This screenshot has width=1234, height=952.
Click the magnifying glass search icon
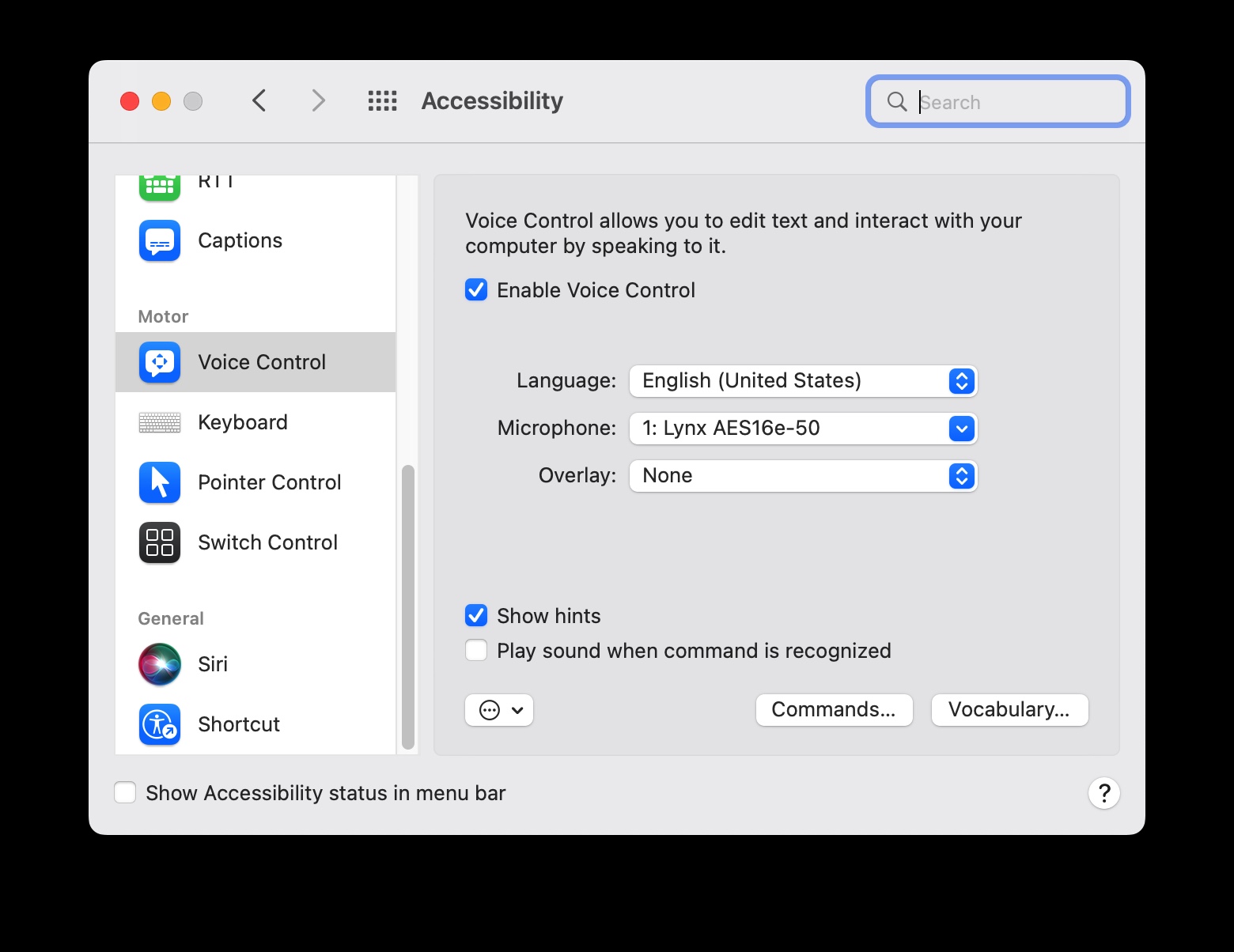coord(897,101)
